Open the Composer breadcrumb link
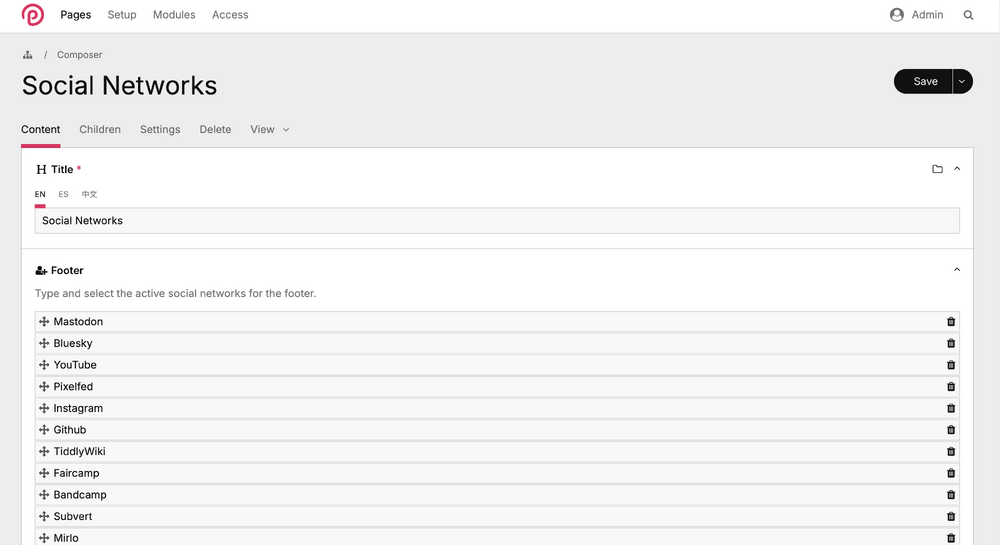 (80, 55)
